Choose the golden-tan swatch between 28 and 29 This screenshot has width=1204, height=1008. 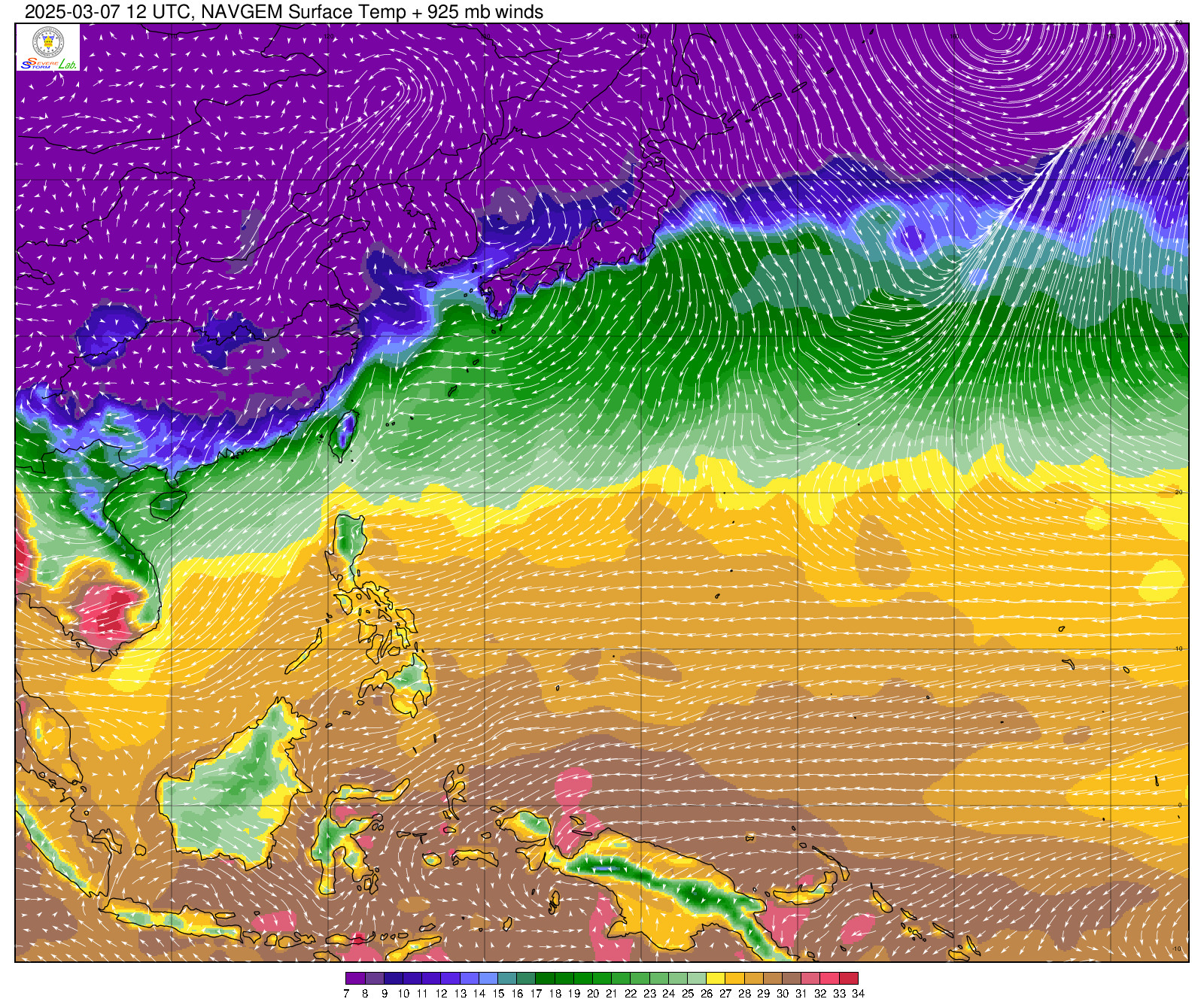(754, 978)
